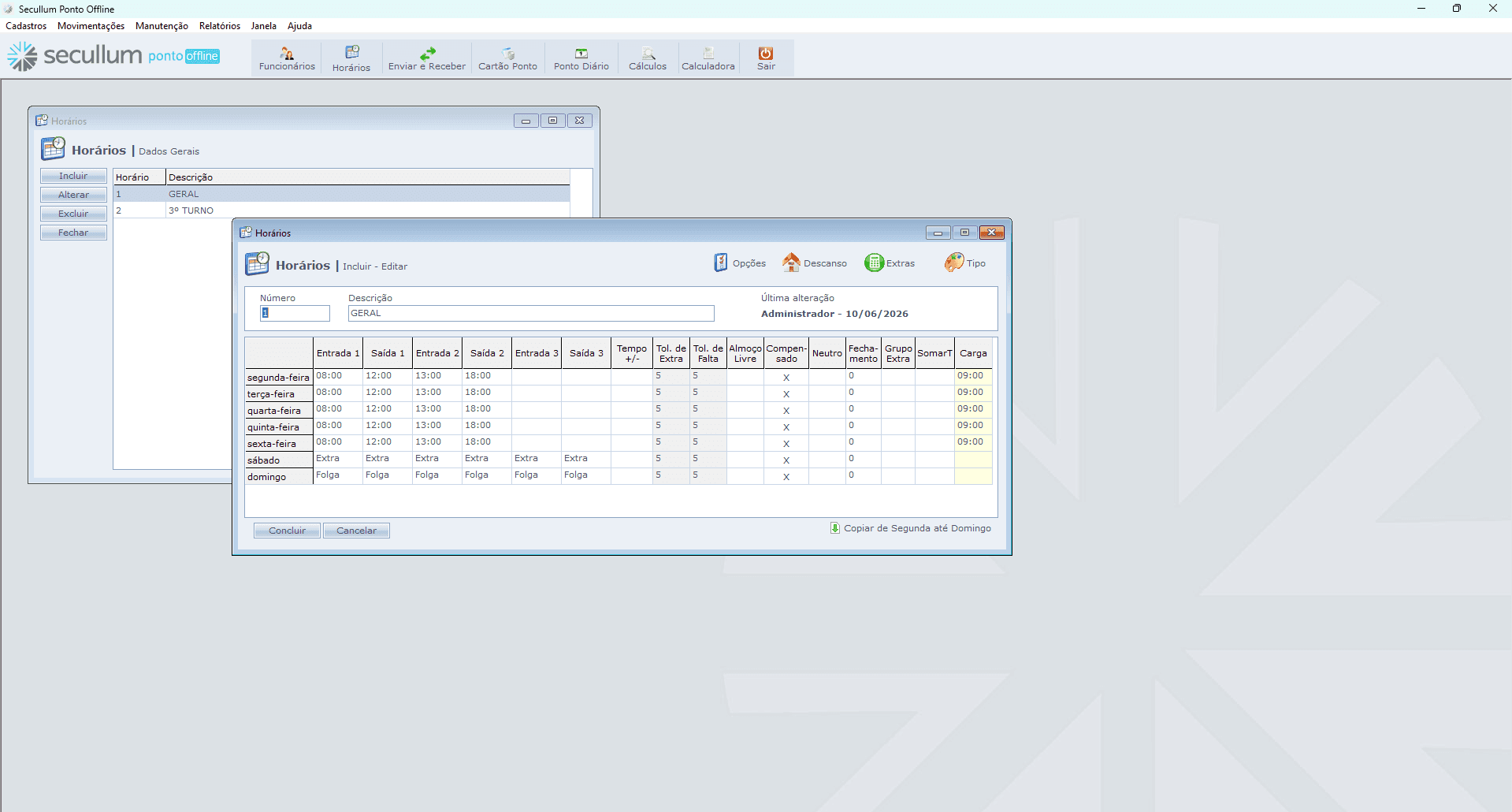1512x812 pixels.
Task: Click sexta-feira Carga cell 09:00
Action: point(973,443)
